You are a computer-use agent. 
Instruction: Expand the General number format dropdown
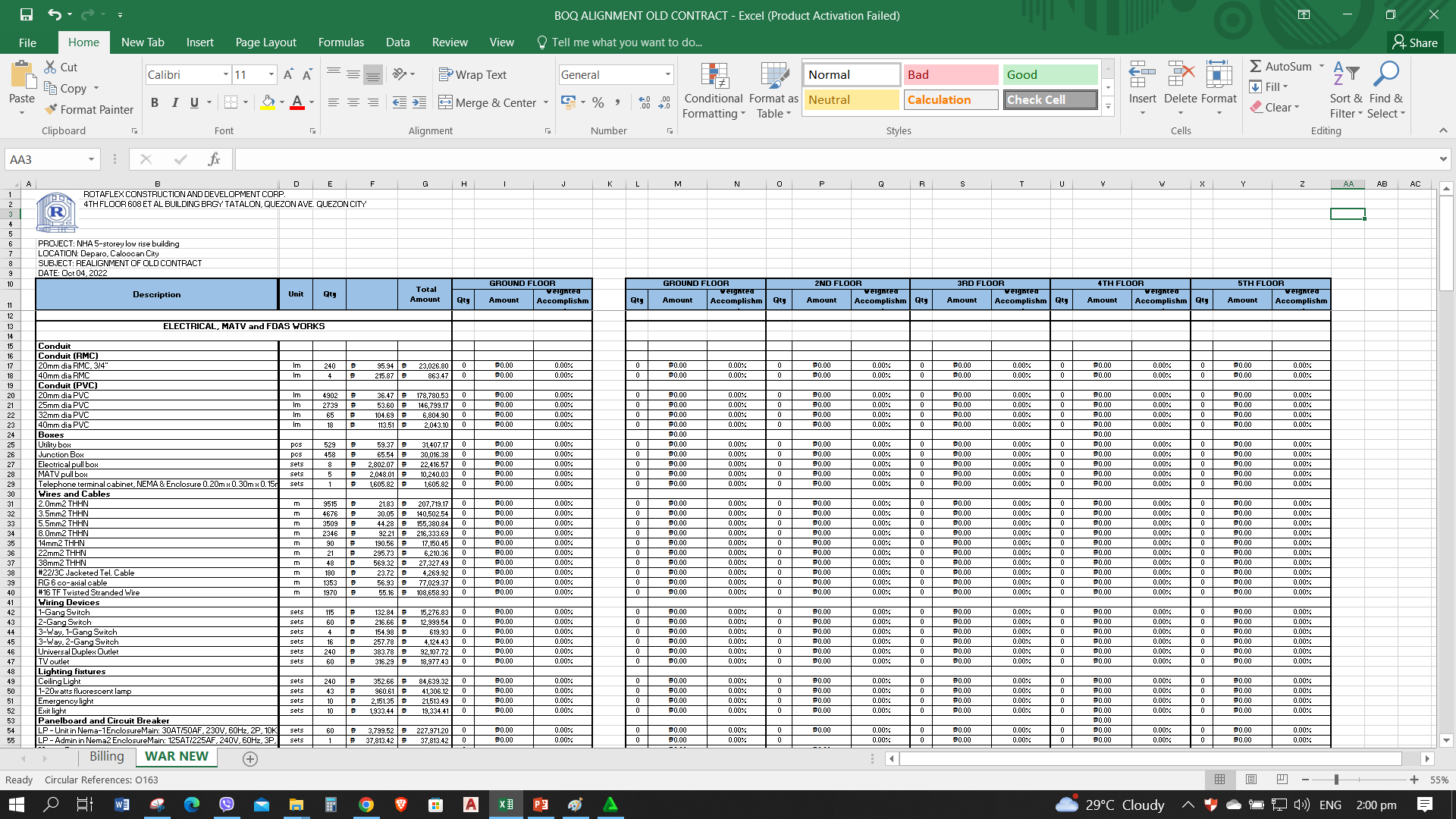click(668, 74)
